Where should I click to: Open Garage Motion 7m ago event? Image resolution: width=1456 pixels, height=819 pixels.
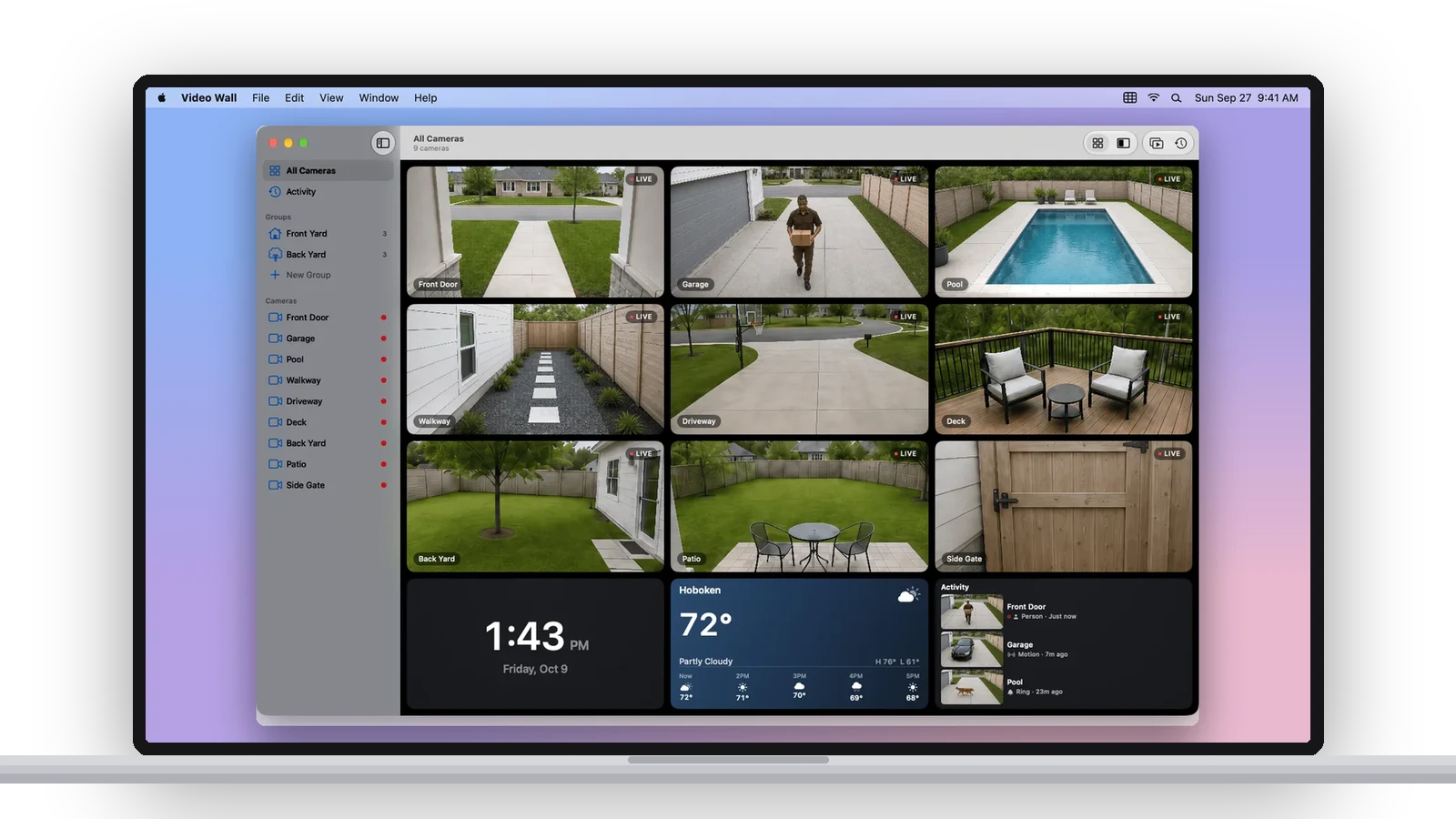tap(1063, 649)
